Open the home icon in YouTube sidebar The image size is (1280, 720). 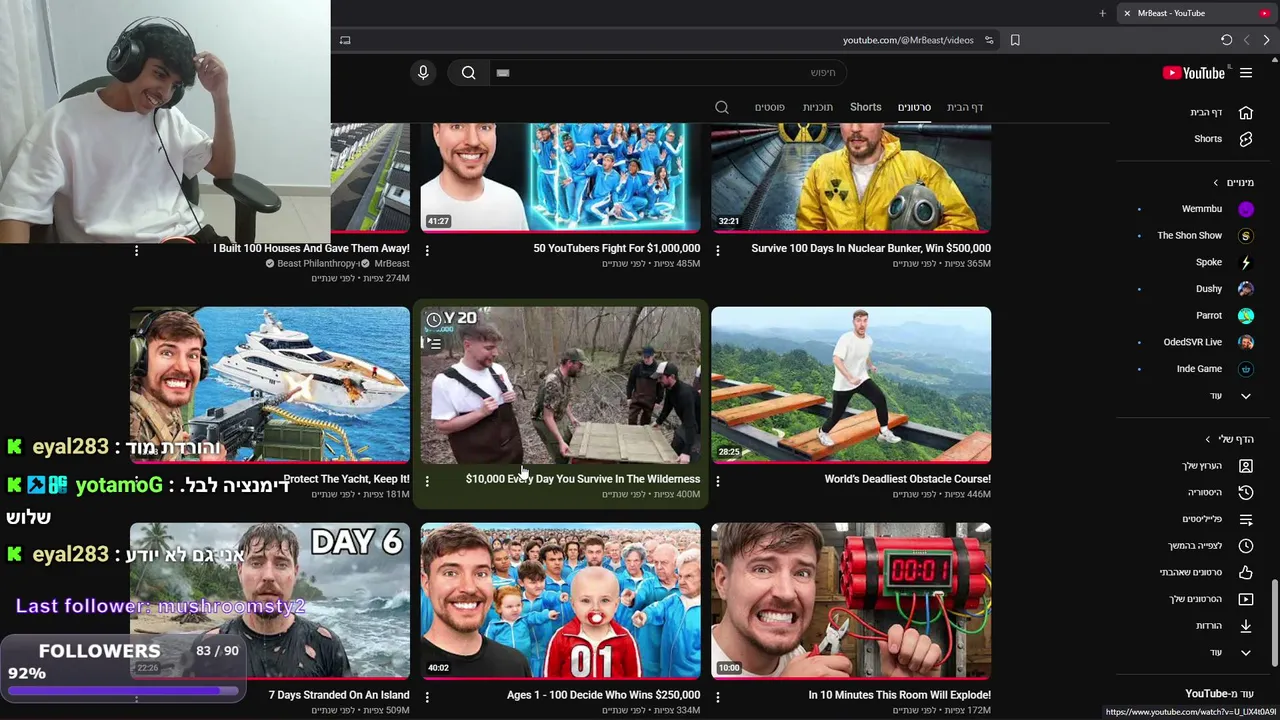(x=1246, y=113)
